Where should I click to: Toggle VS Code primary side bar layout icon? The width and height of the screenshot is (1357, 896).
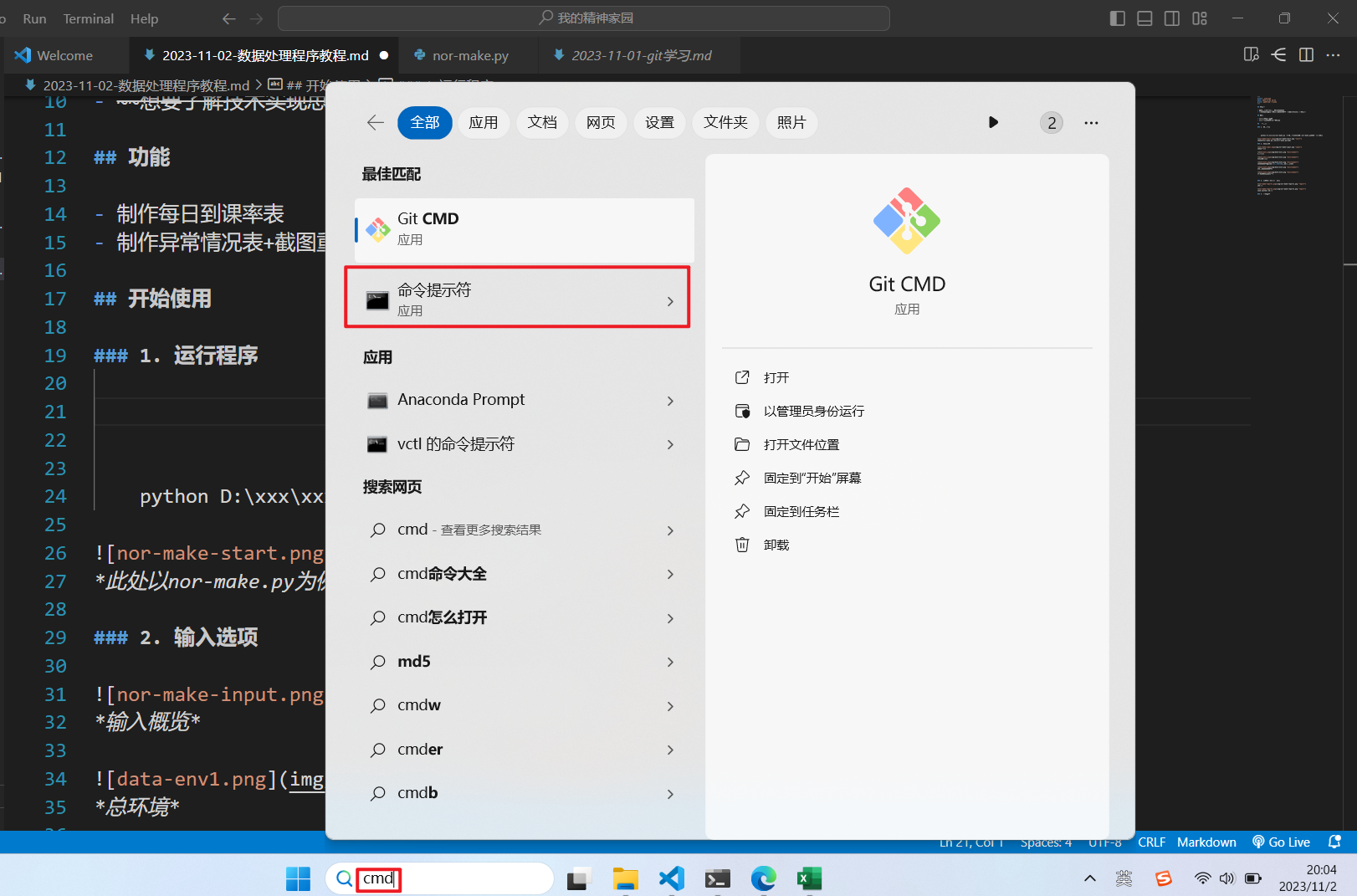tap(1118, 18)
